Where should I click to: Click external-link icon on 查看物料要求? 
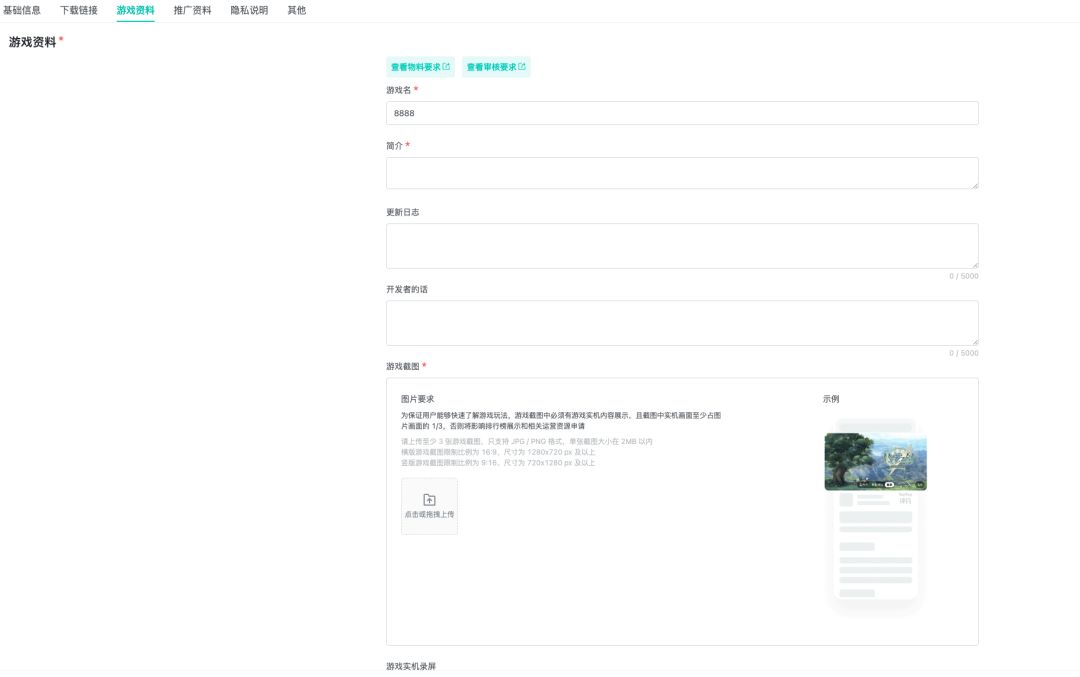click(x=446, y=67)
